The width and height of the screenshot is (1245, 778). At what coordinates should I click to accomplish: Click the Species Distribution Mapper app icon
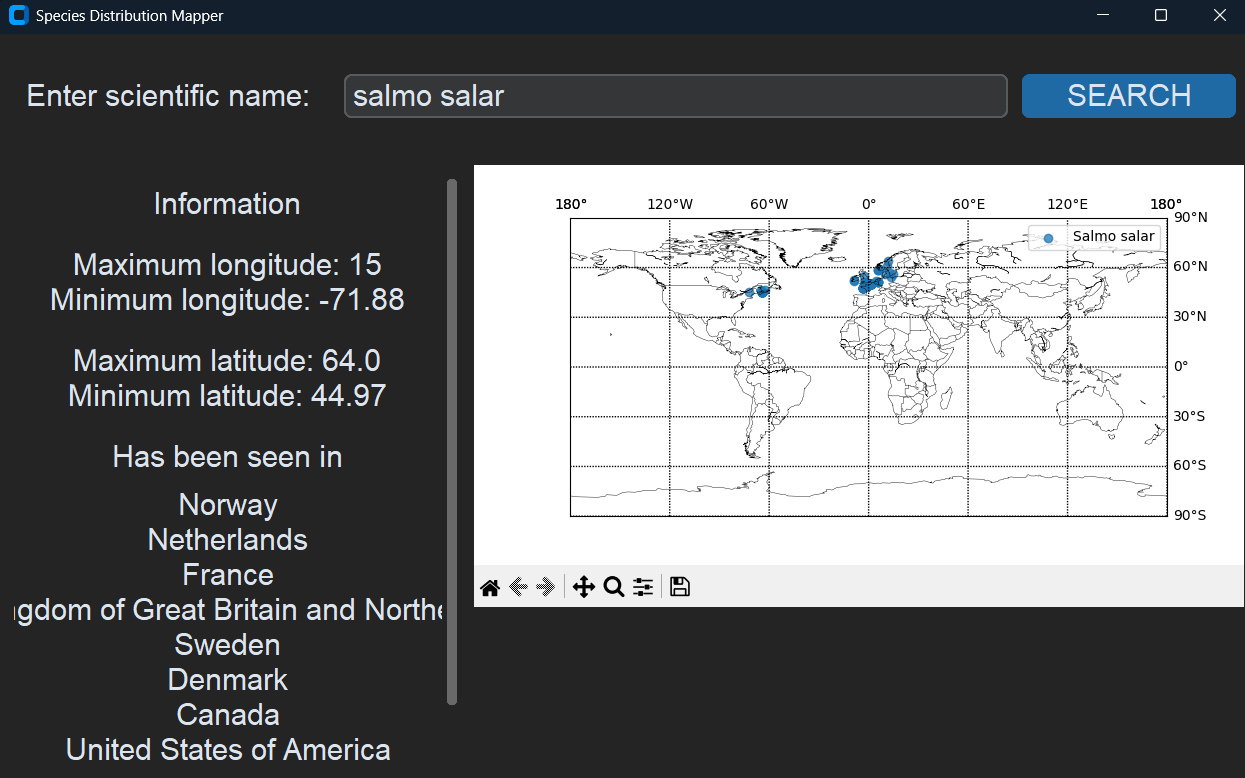(18, 16)
